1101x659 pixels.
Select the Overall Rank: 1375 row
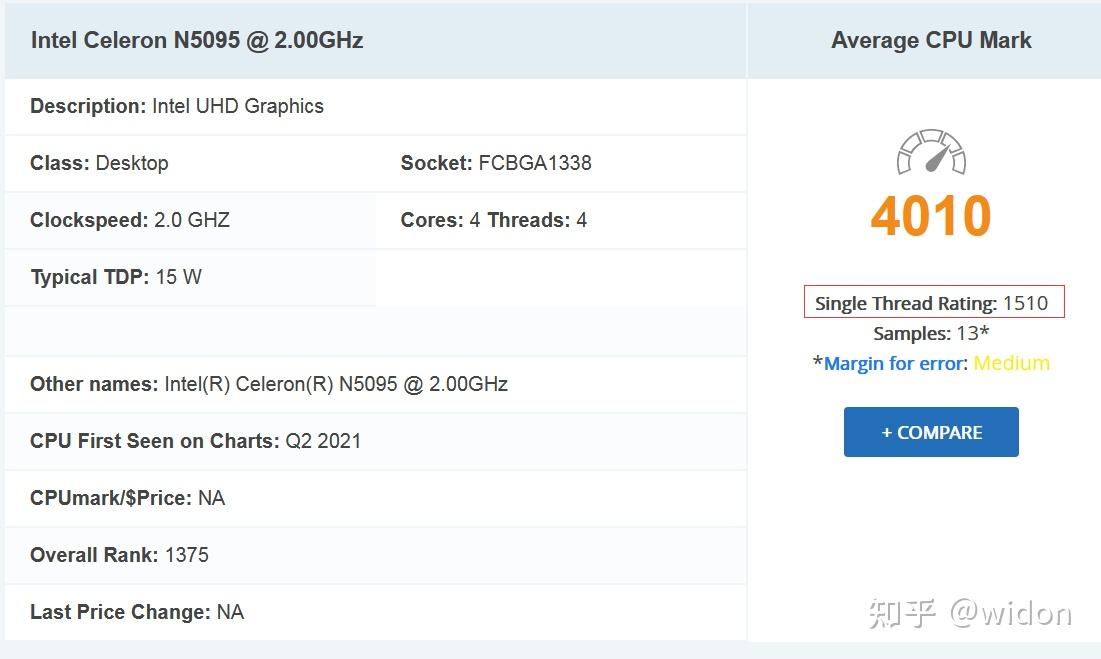pyautogui.click(x=120, y=555)
